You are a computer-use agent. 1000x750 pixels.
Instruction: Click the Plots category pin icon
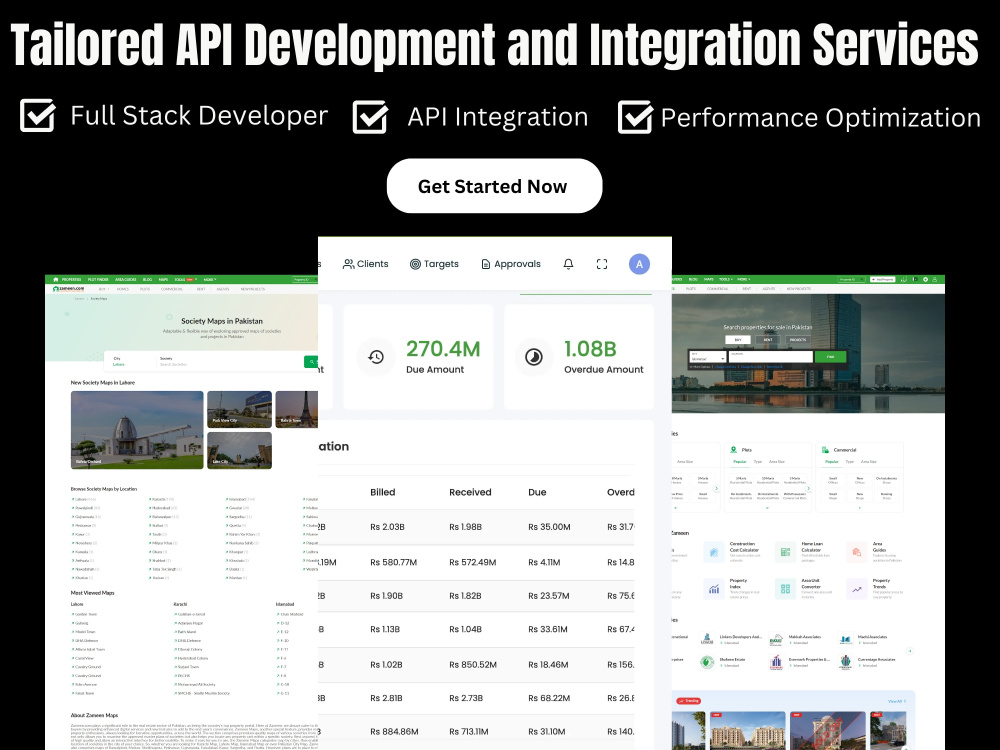point(733,450)
